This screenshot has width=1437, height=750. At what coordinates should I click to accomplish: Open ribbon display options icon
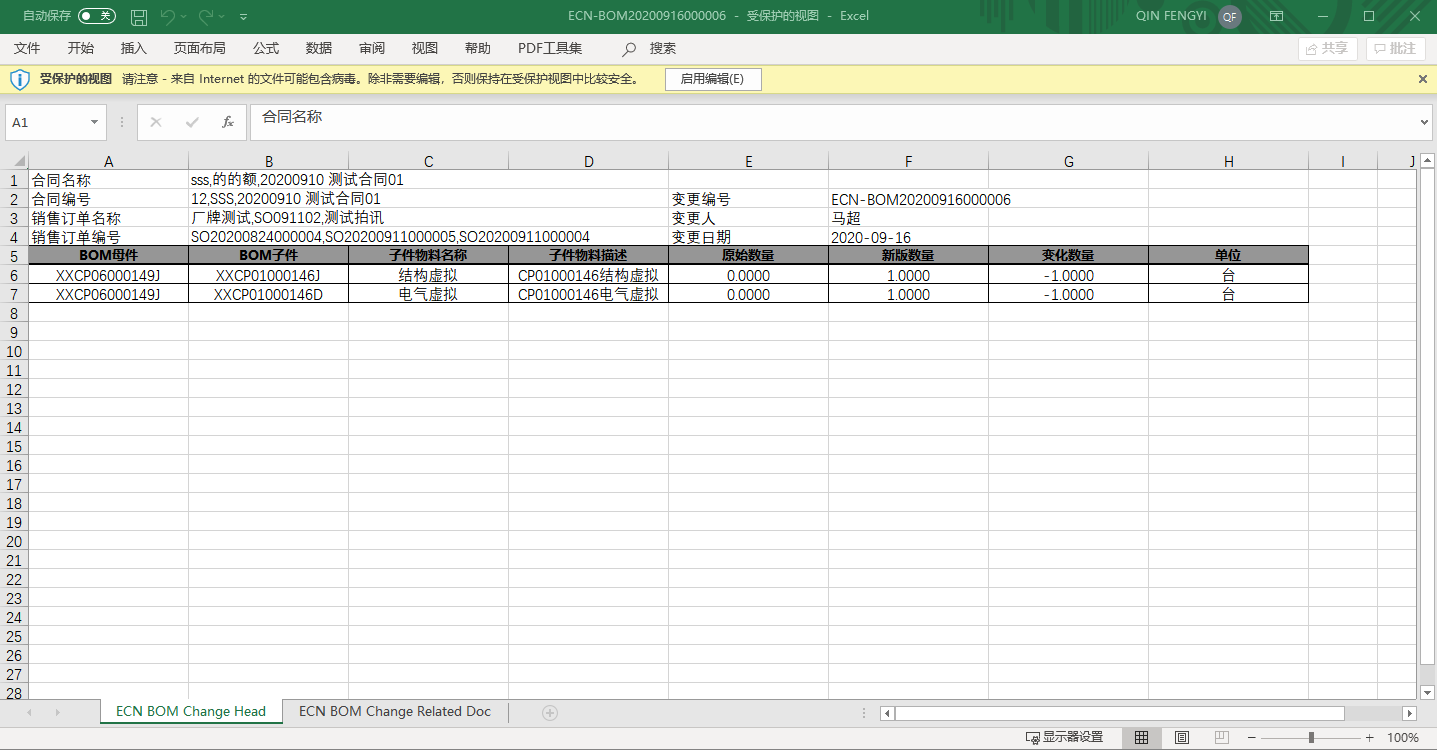click(1276, 16)
